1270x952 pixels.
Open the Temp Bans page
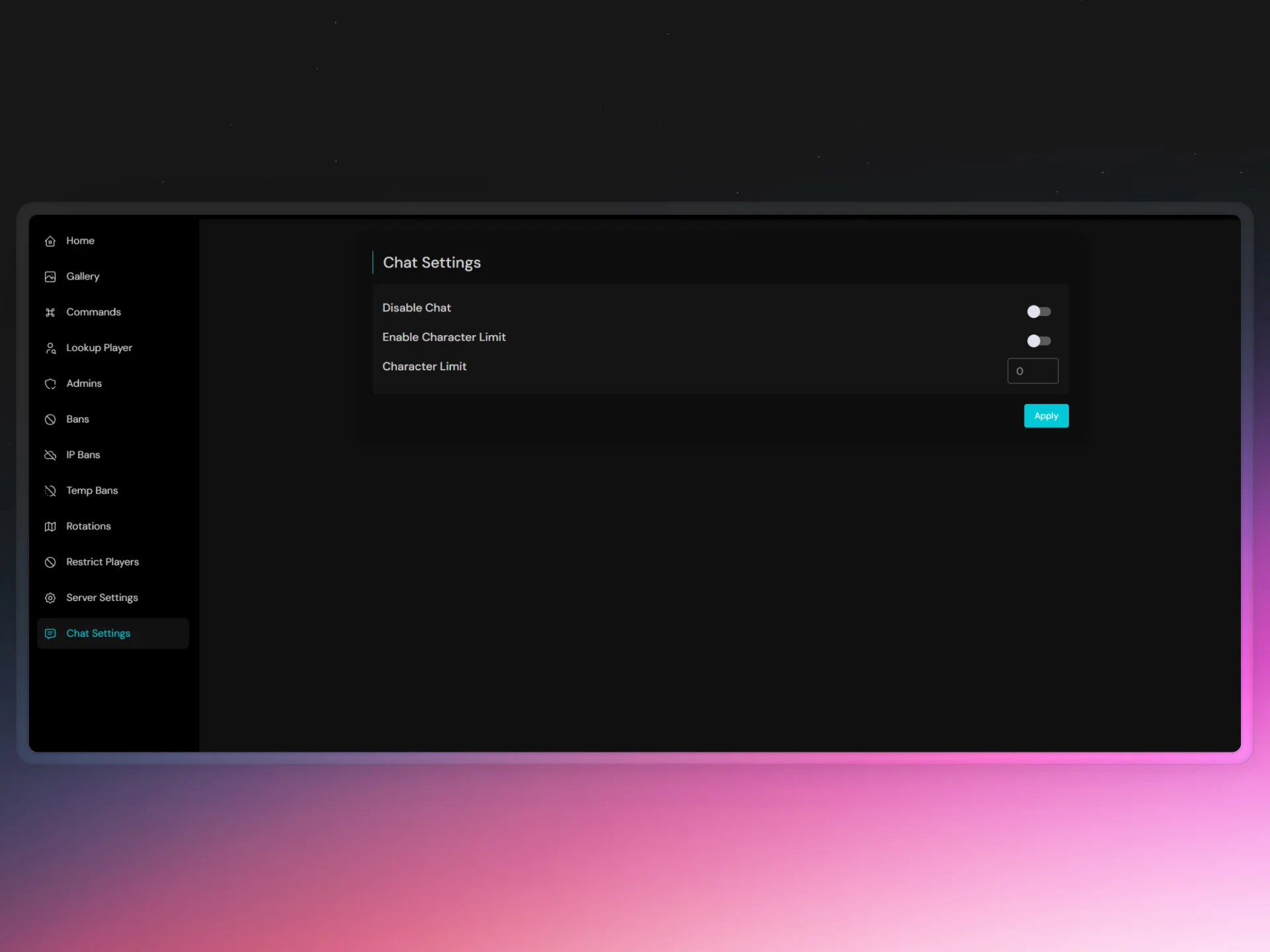(91, 491)
